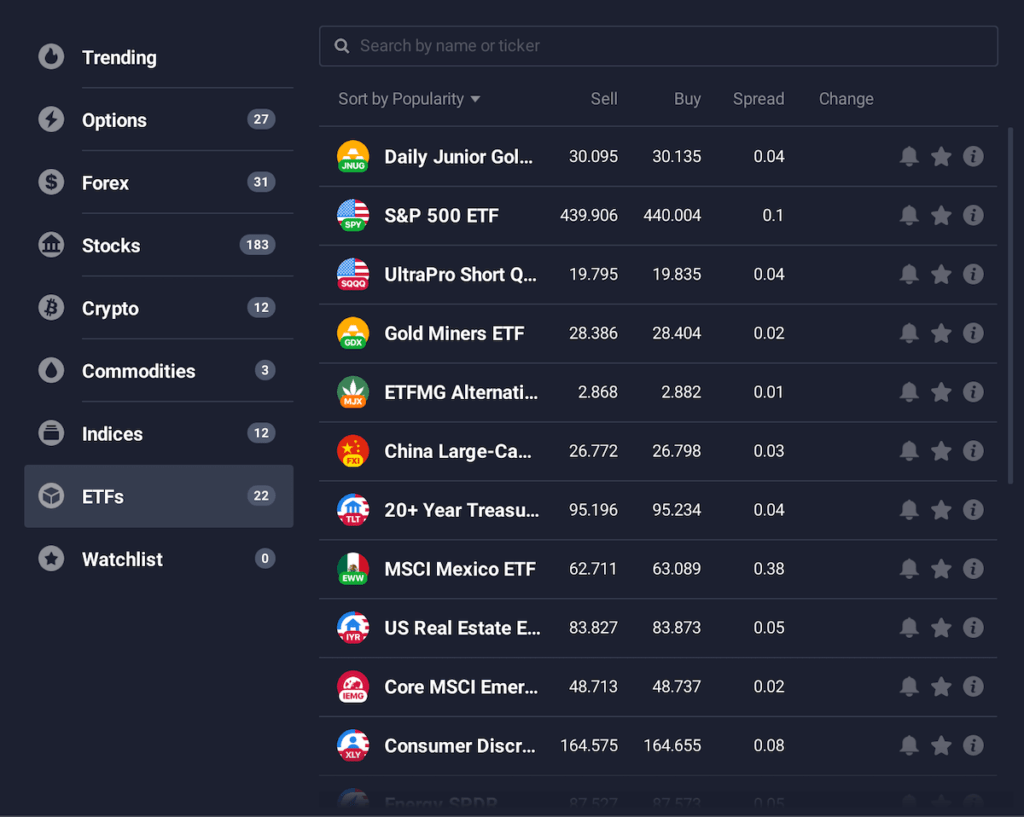Star the S&P 500 ETF as favorite
The width and height of the screenshot is (1024, 817).
941,215
